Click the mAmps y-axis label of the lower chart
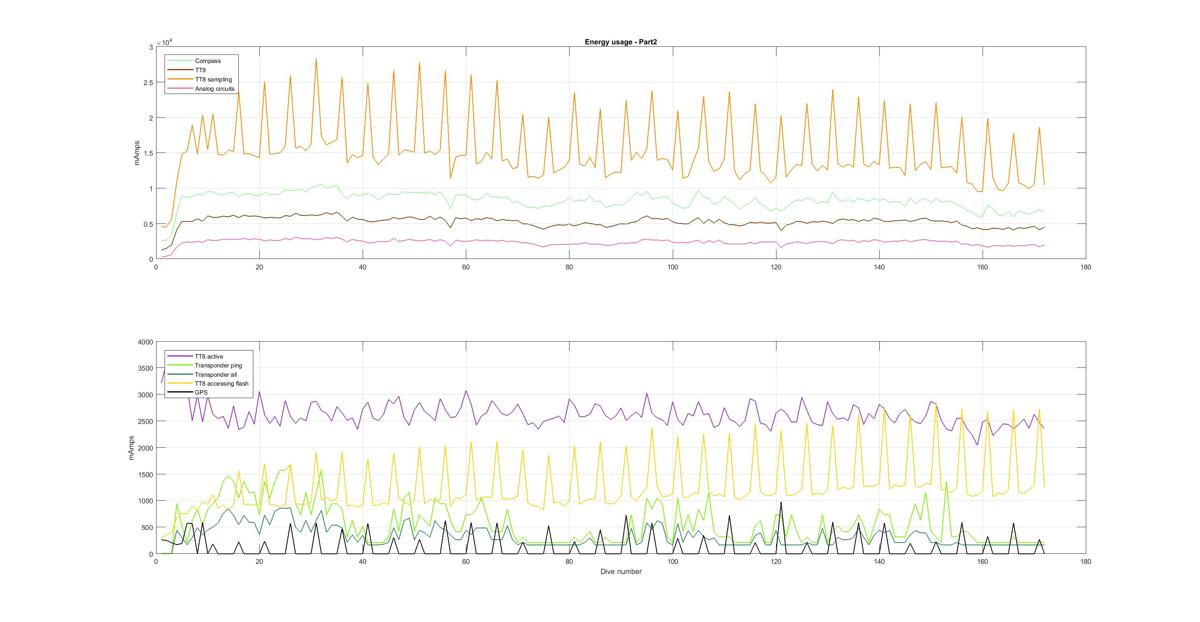The image size is (1200, 622). (131, 448)
